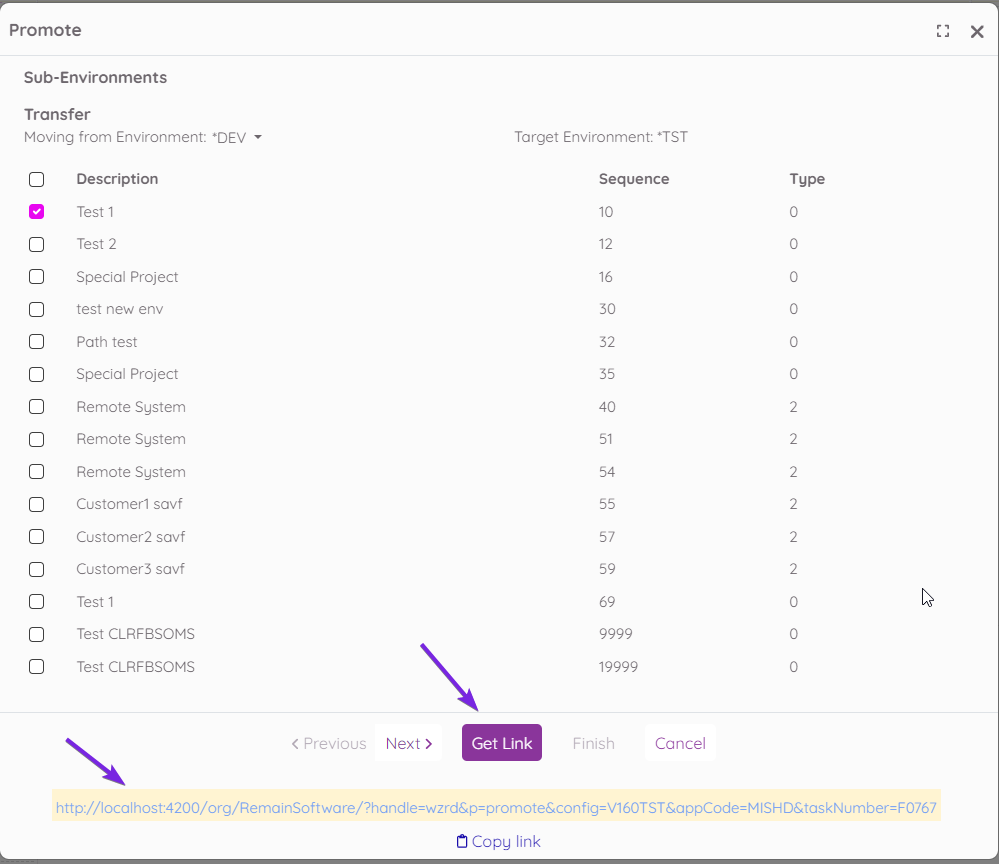Image resolution: width=999 pixels, height=864 pixels.
Task: Enable the Path test row checkbox
Action: click(37, 342)
